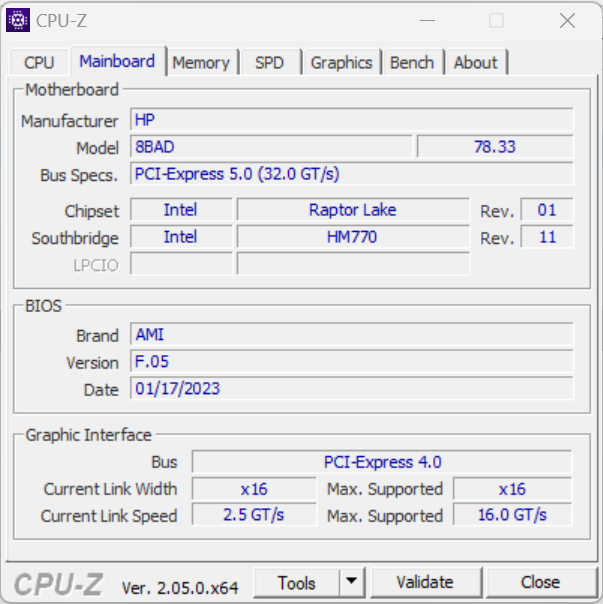This screenshot has width=603, height=604.
Task: Go to the Graphics tab
Action: (x=341, y=62)
